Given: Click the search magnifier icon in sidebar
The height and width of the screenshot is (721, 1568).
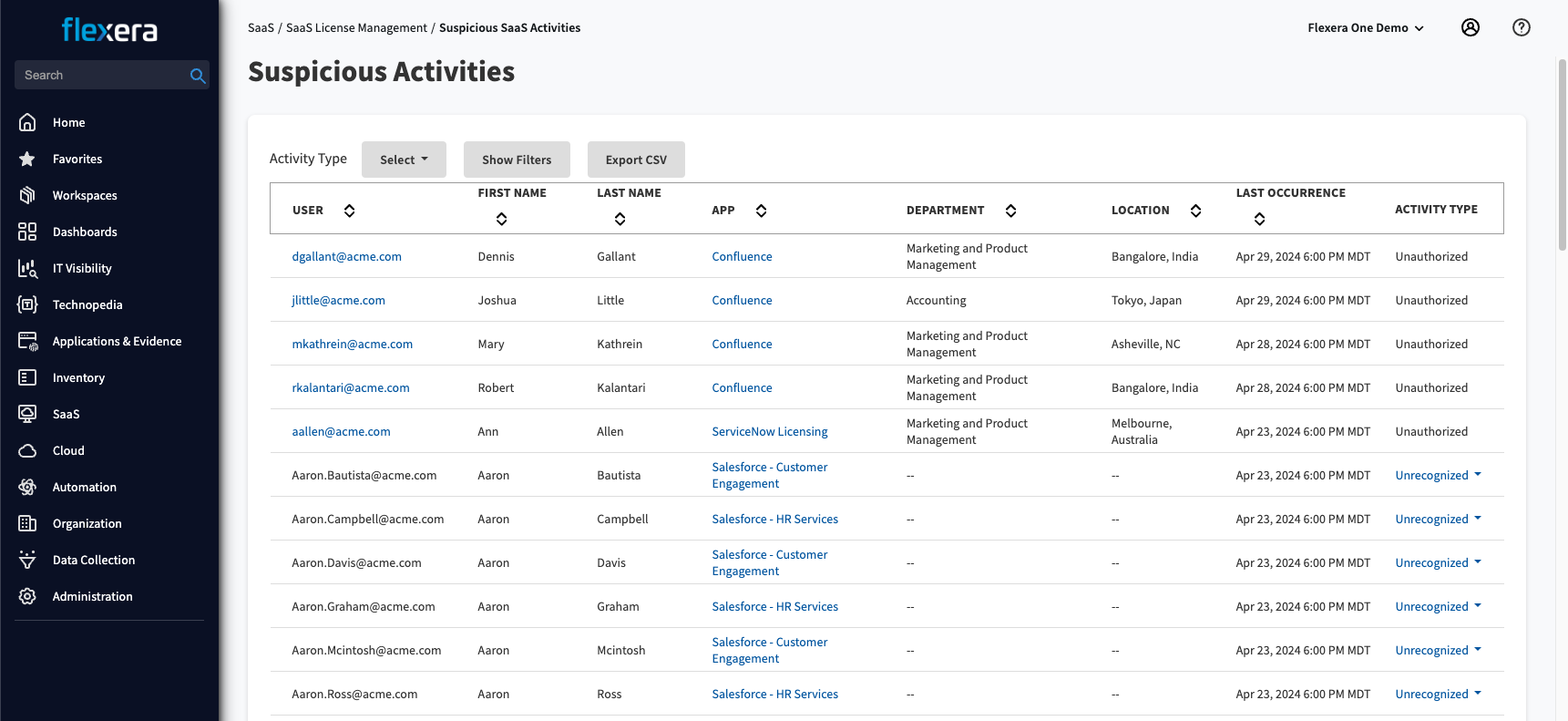Looking at the screenshot, I should point(197,76).
